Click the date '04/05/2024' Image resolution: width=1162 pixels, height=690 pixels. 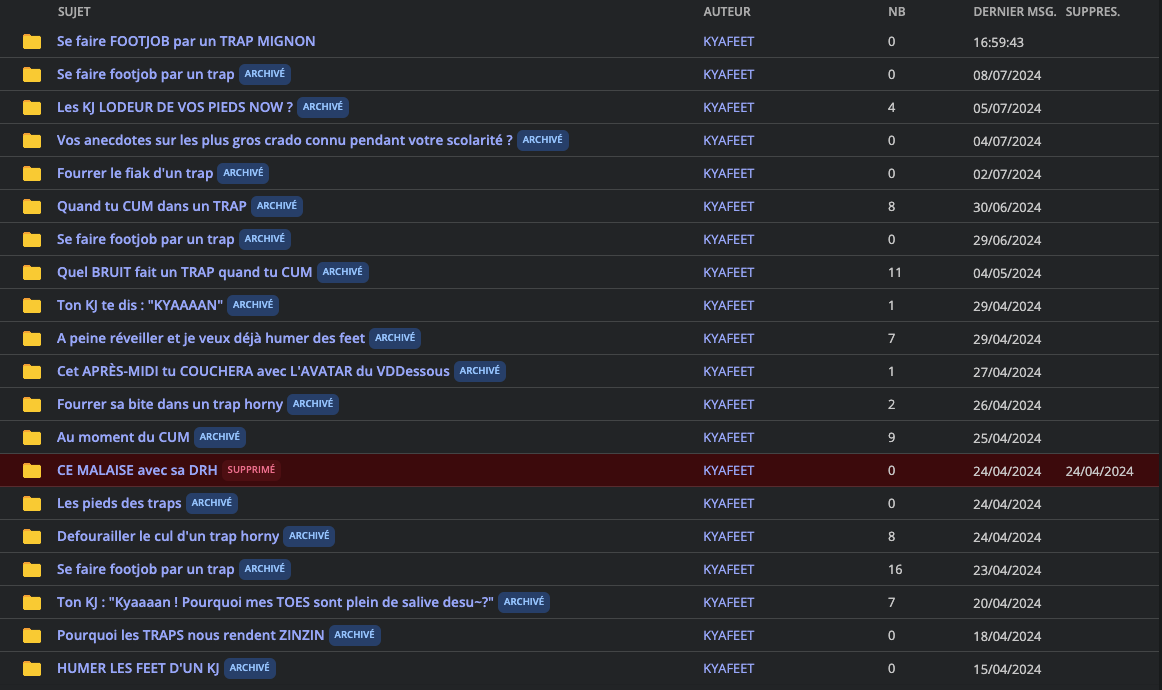(1007, 273)
